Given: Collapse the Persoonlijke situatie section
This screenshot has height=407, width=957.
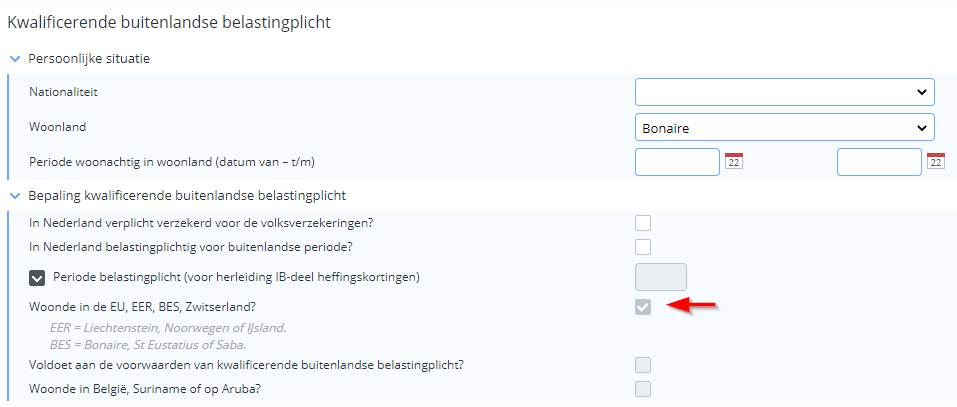Looking at the screenshot, I should (16, 59).
